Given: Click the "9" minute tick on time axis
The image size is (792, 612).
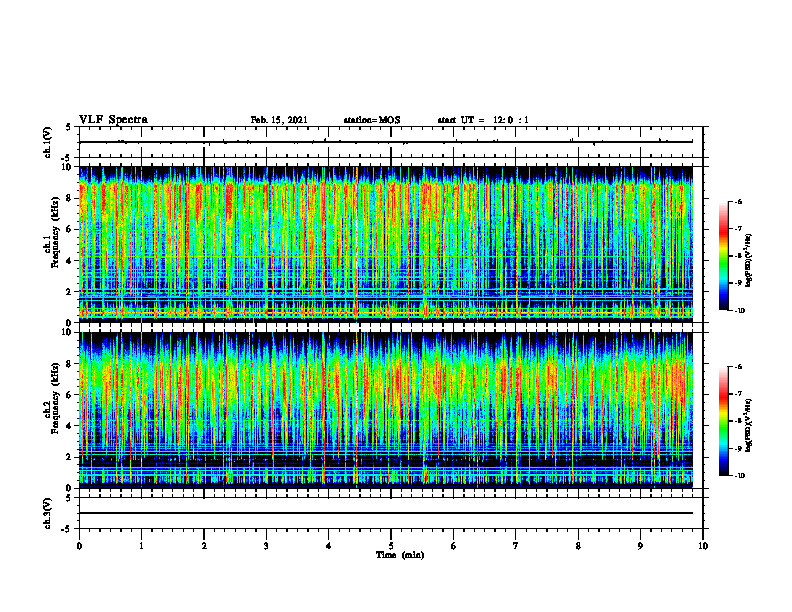Looking at the screenshot, I should pyautogui.click(x=640, y=546).
